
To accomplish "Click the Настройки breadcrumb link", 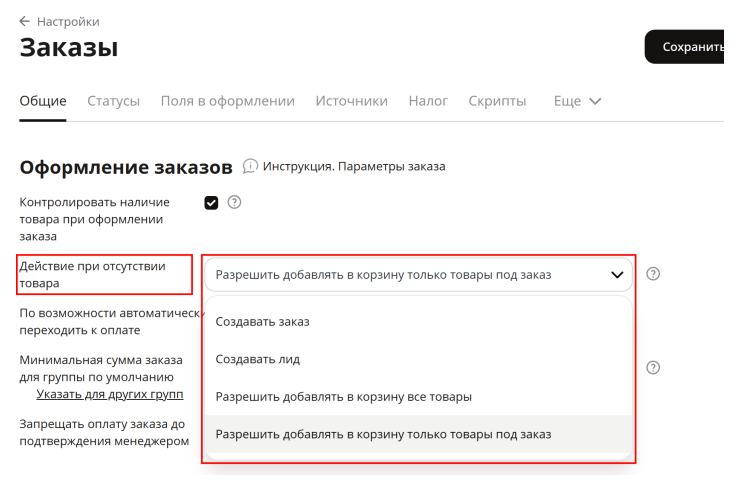I will click(68, 22).
